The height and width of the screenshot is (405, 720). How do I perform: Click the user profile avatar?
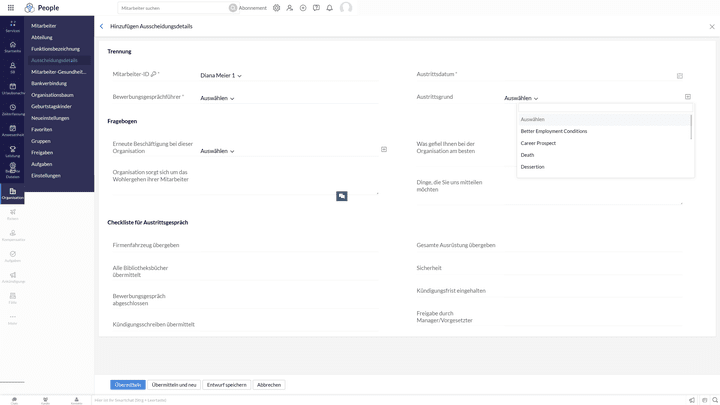tap(346, 8)
